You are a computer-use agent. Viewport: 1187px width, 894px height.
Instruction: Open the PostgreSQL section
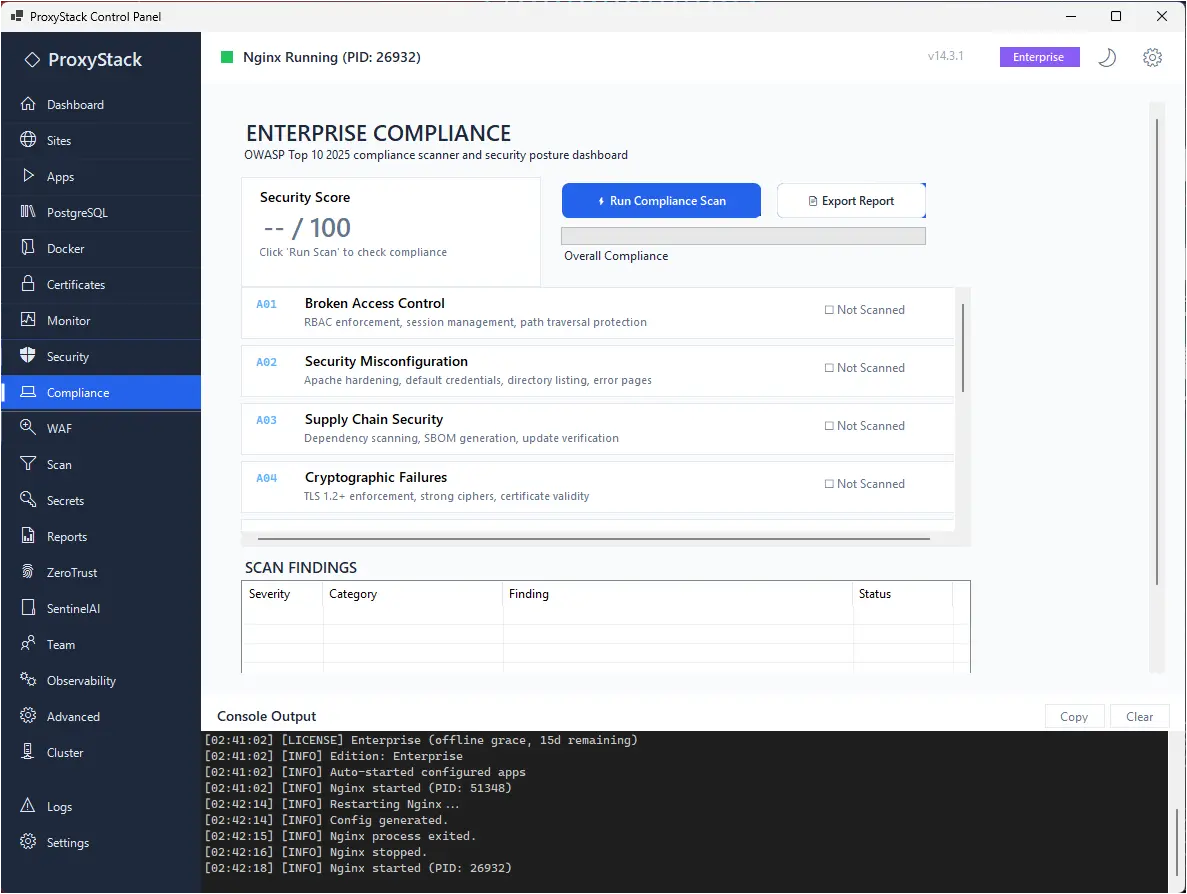101,212
